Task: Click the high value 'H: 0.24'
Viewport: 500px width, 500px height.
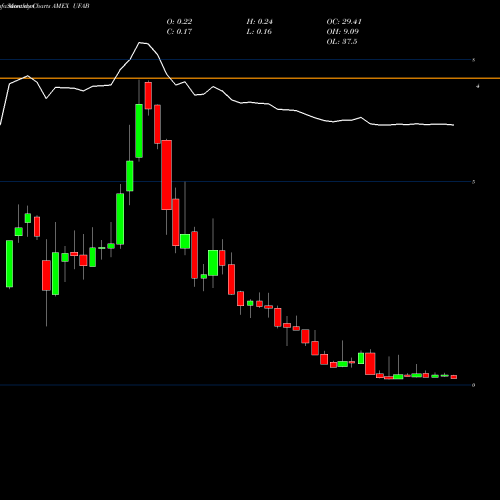Action: (x=259, y=22)
